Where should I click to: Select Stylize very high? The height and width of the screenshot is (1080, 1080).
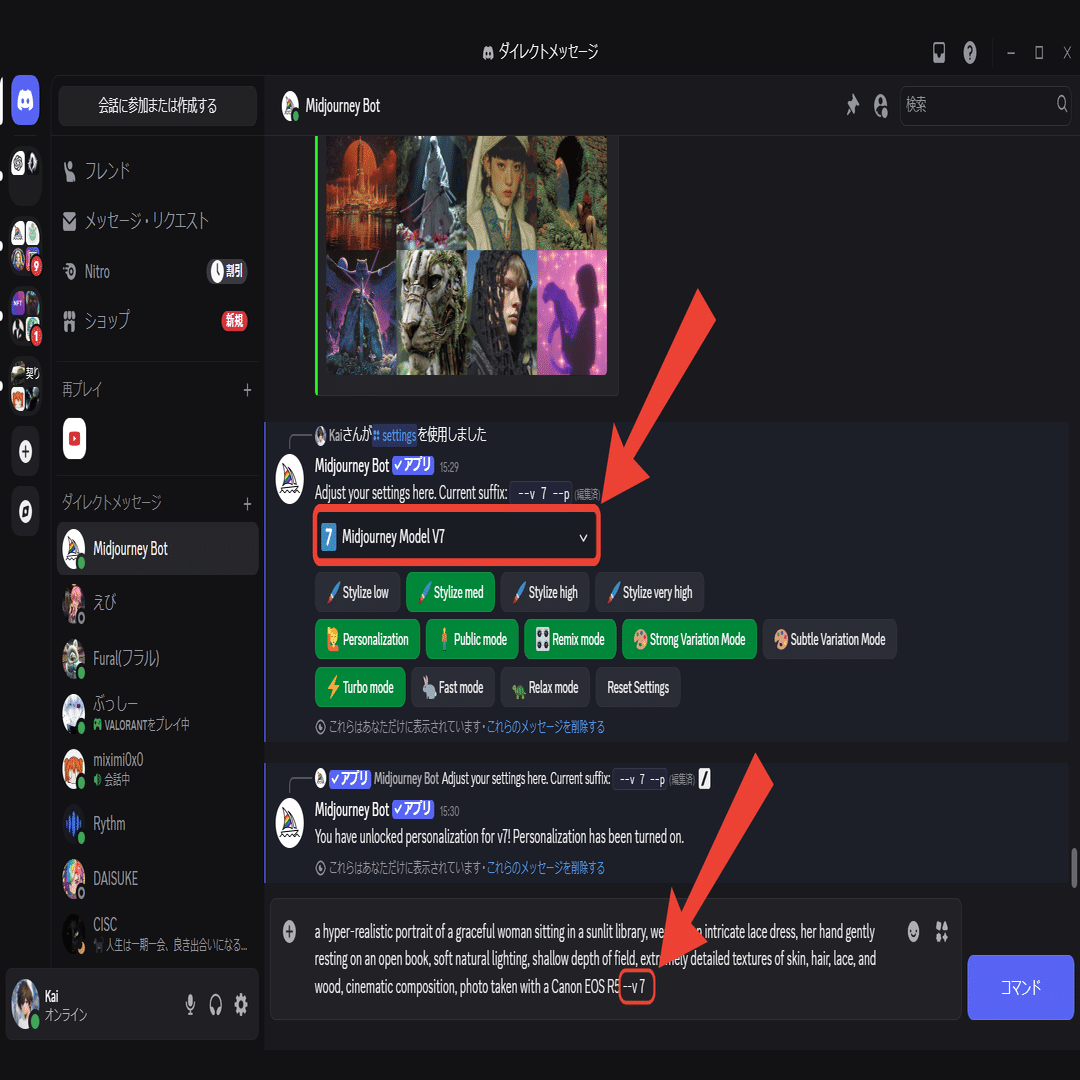[650, 592]
